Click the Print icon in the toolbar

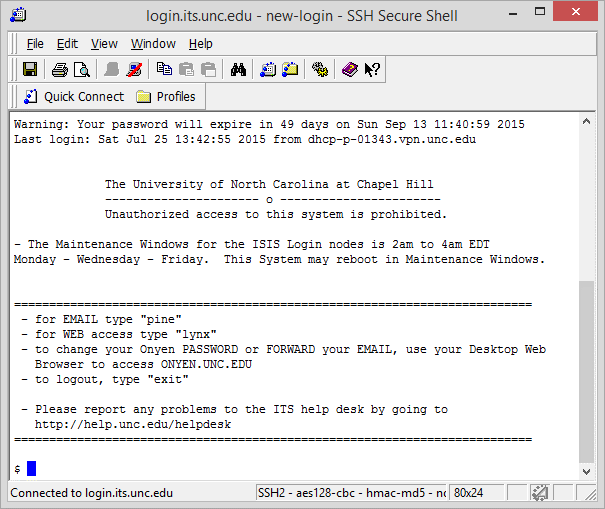[x=59, y=69]
